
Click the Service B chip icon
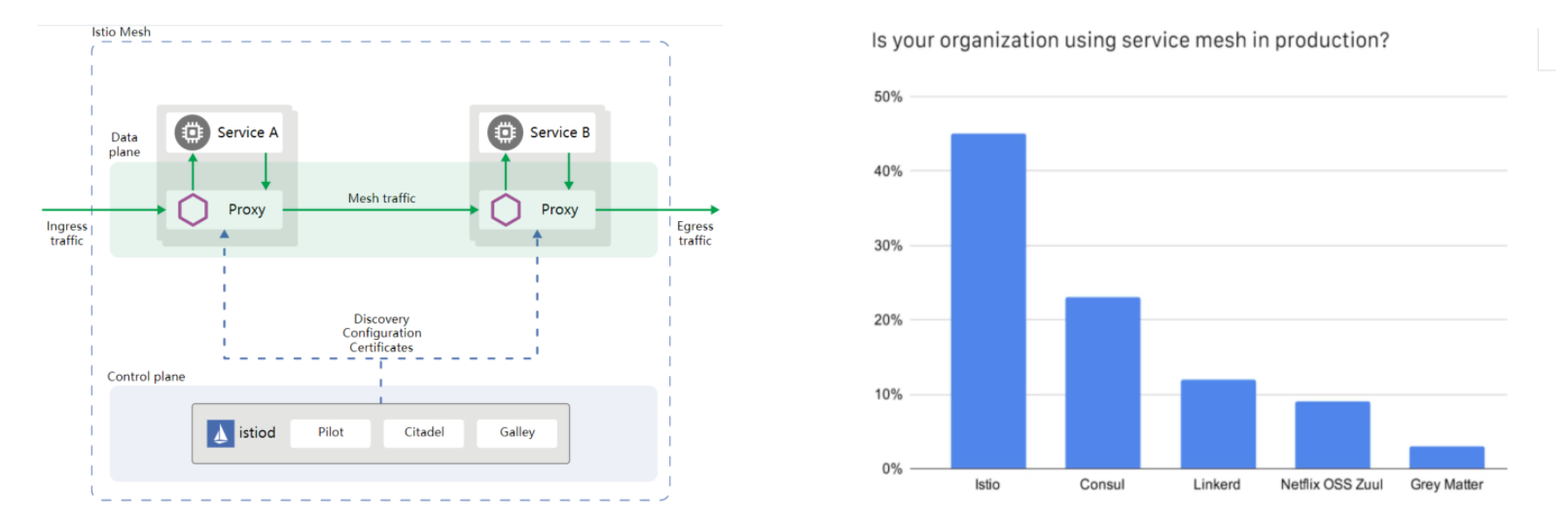(x=505, y=132)
